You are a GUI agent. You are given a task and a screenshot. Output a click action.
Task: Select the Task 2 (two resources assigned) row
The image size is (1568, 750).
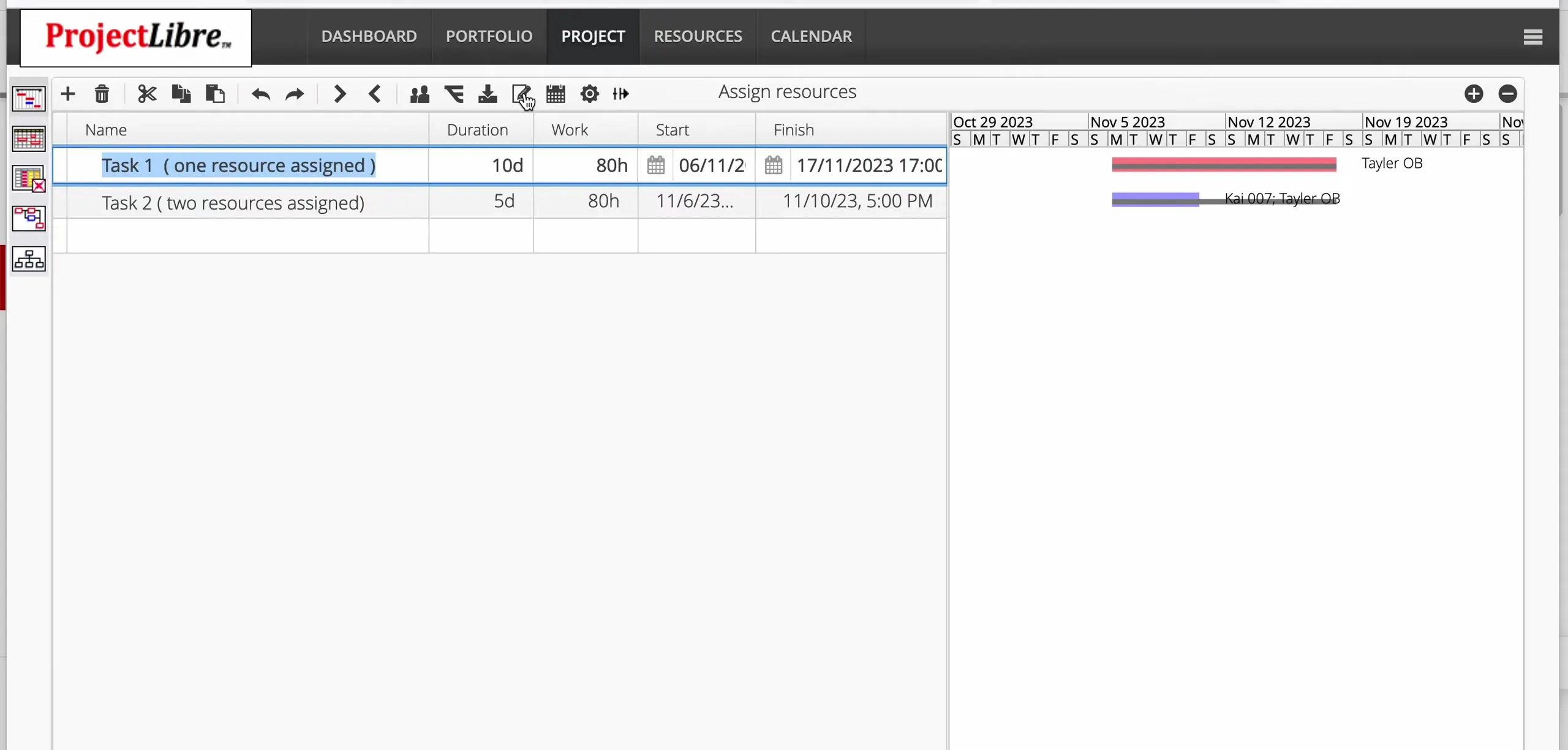500,202
